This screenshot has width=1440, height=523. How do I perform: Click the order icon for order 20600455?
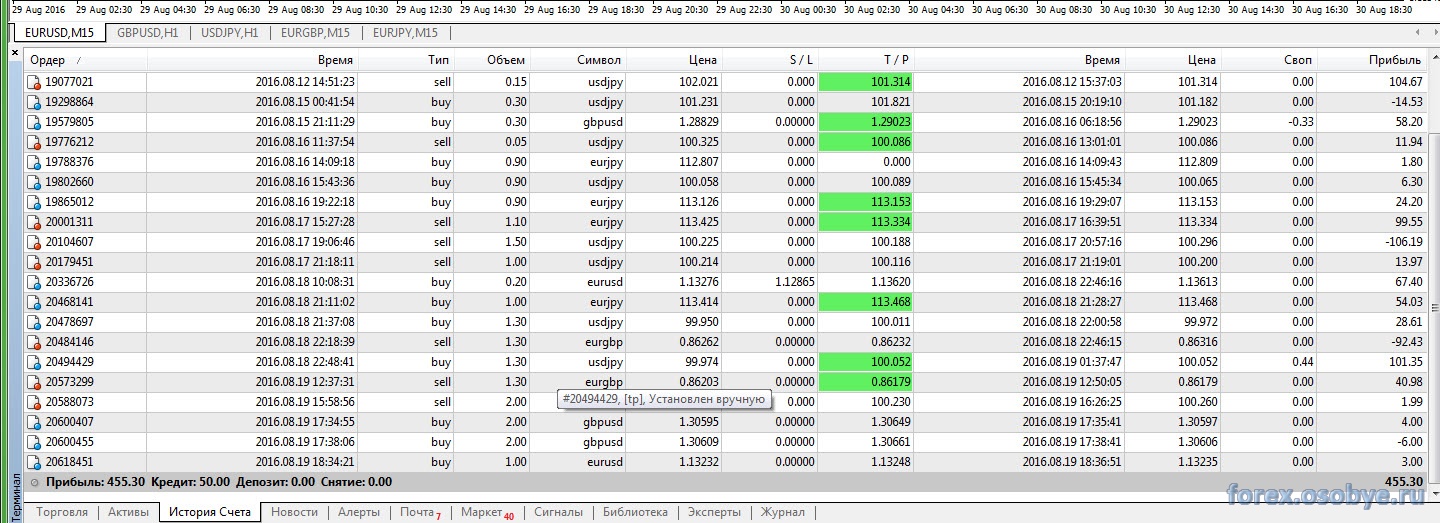pos(34,442)
